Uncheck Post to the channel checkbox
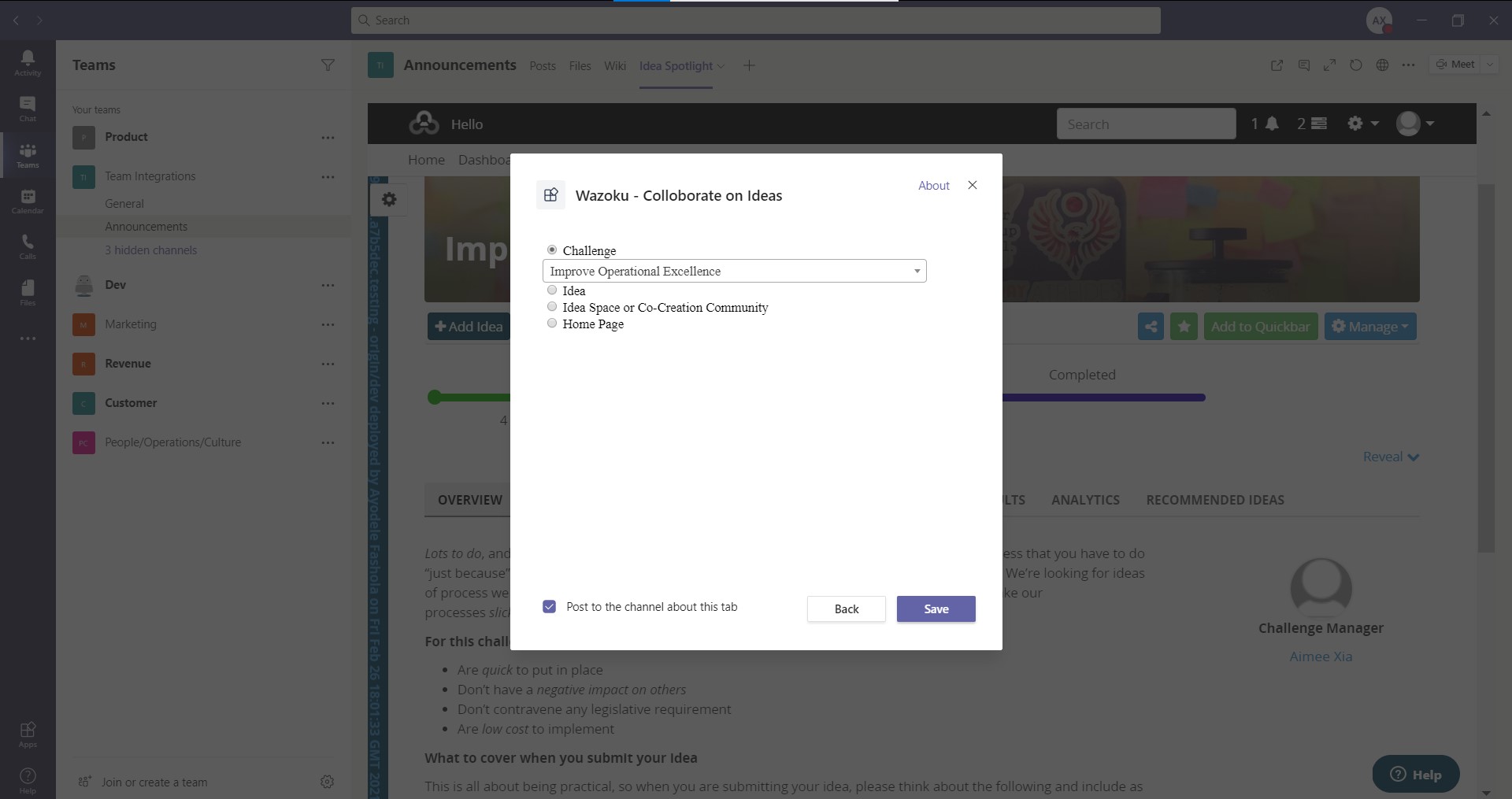 (550, 606)
